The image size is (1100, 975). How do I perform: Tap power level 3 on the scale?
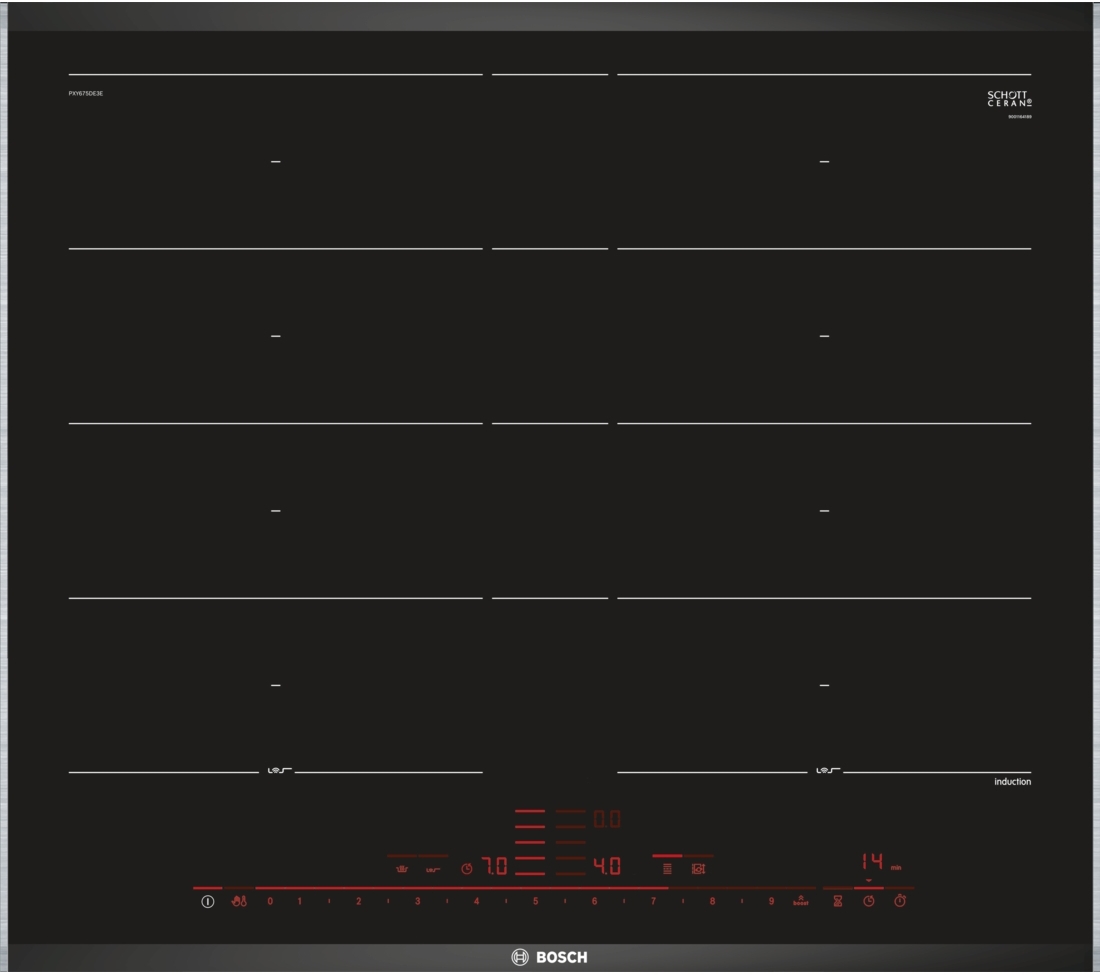point(417,902)
